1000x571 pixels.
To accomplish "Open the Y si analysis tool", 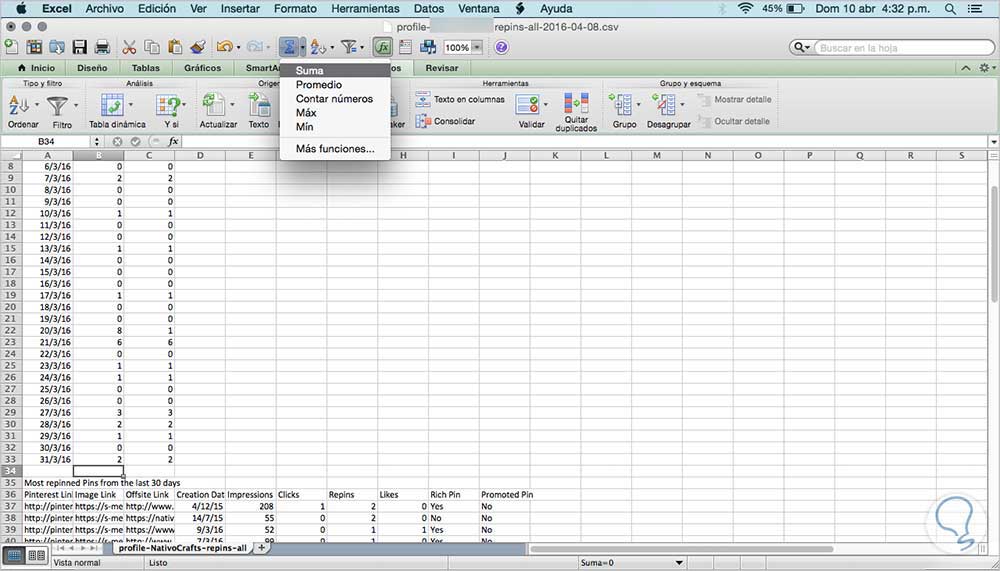I will click(x=168, y=105).
